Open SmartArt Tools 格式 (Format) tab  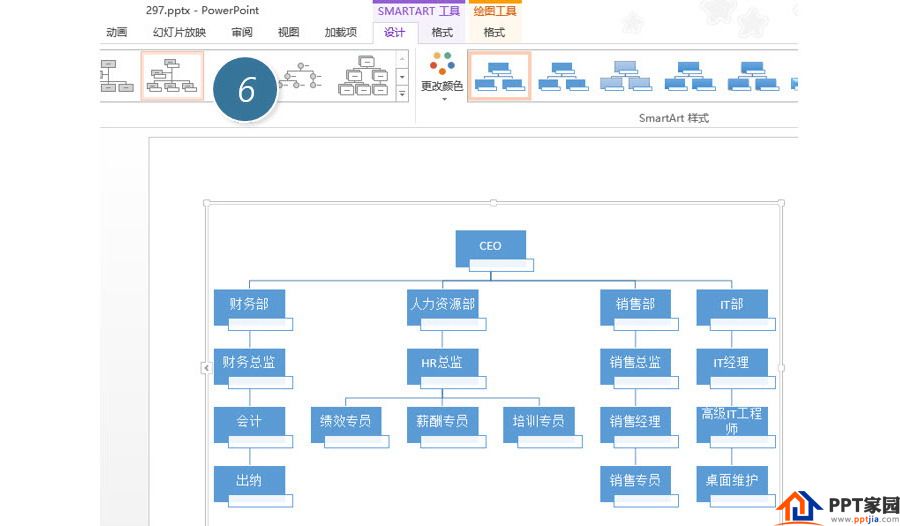tap(442, 32)
